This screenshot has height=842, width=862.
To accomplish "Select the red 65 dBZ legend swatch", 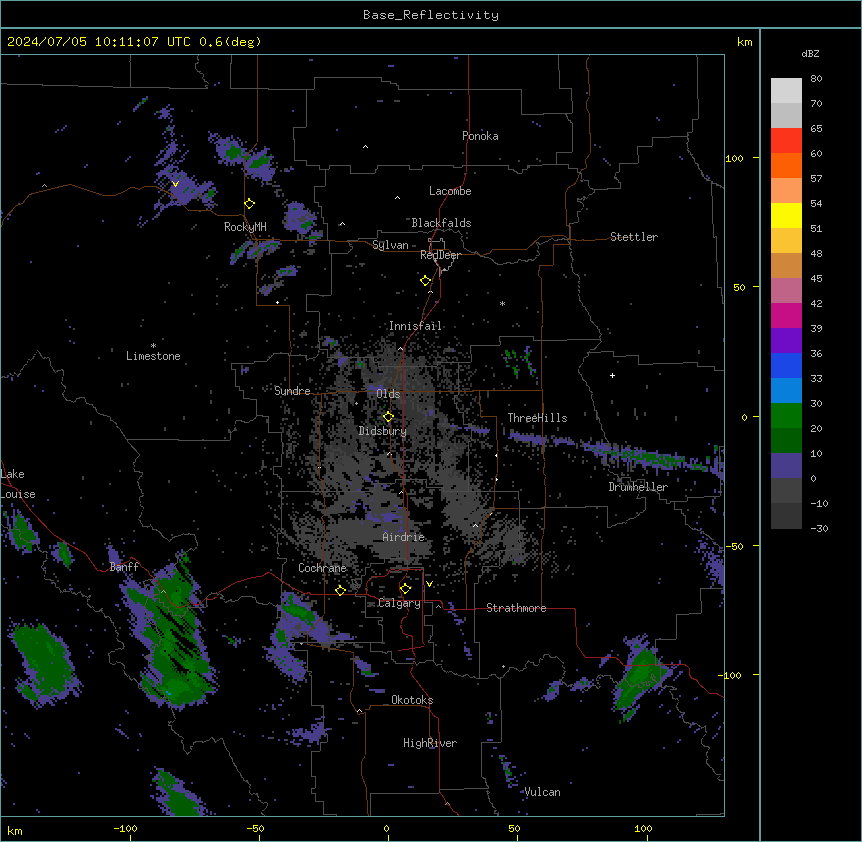I will point(786,141).
